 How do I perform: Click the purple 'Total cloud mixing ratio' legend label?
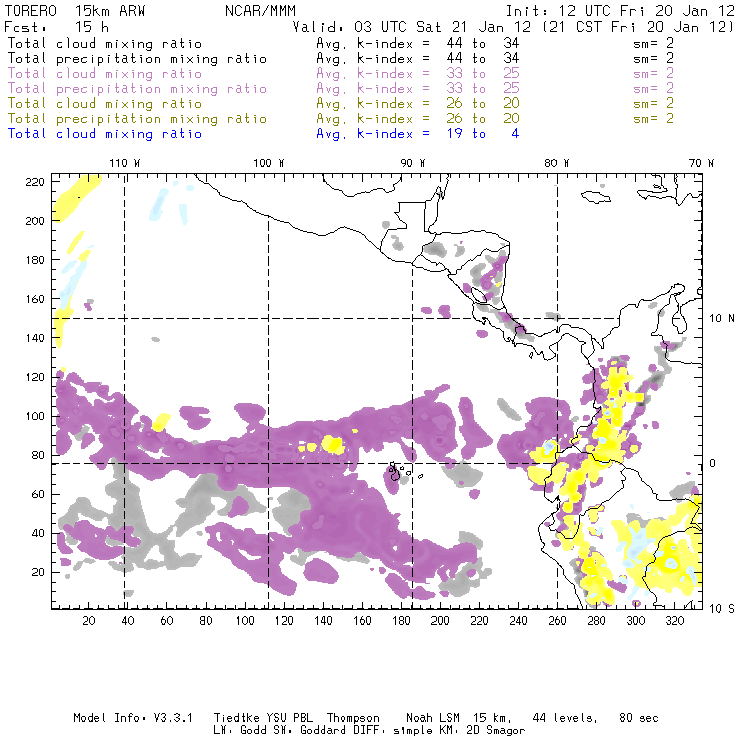click(x=105, y=74)
